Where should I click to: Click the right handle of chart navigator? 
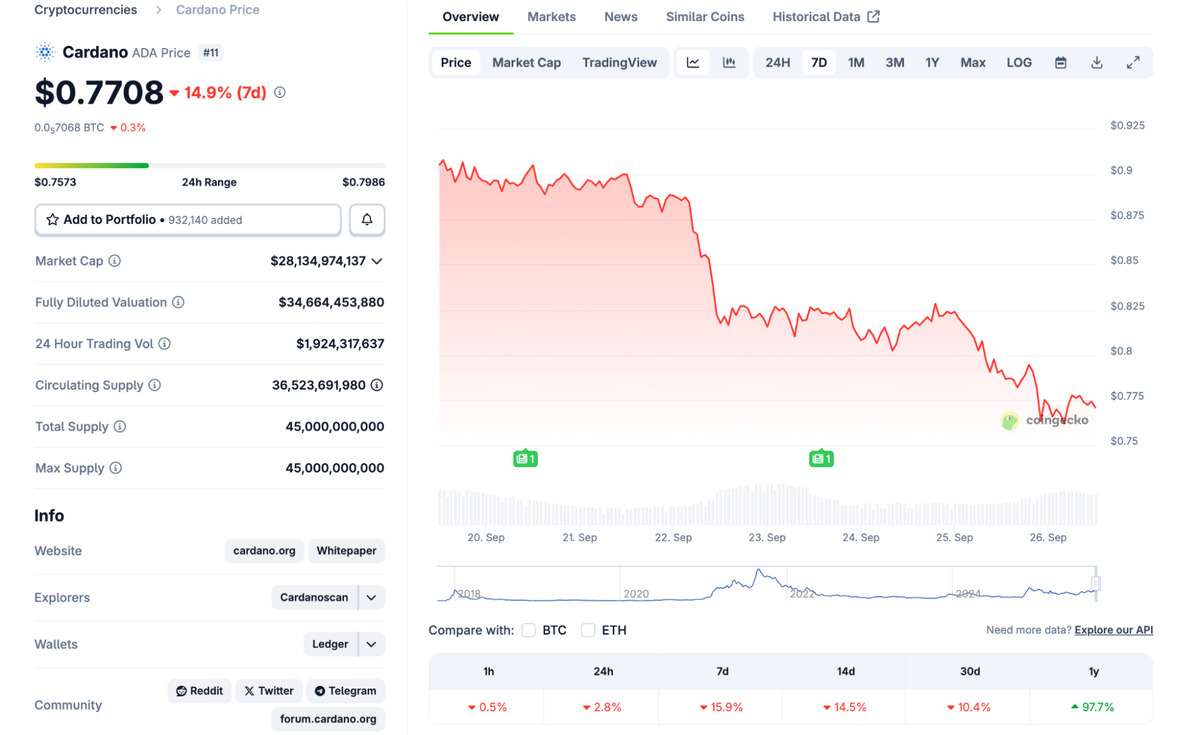(x=1096, y=583)
